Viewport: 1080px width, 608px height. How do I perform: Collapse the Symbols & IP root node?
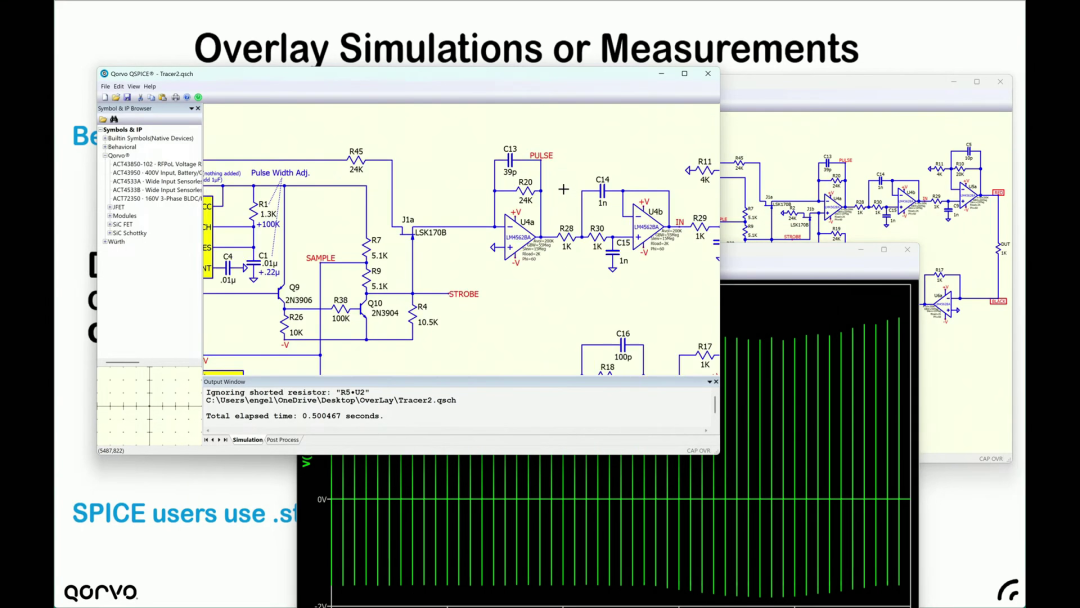(x=101, y=129)
